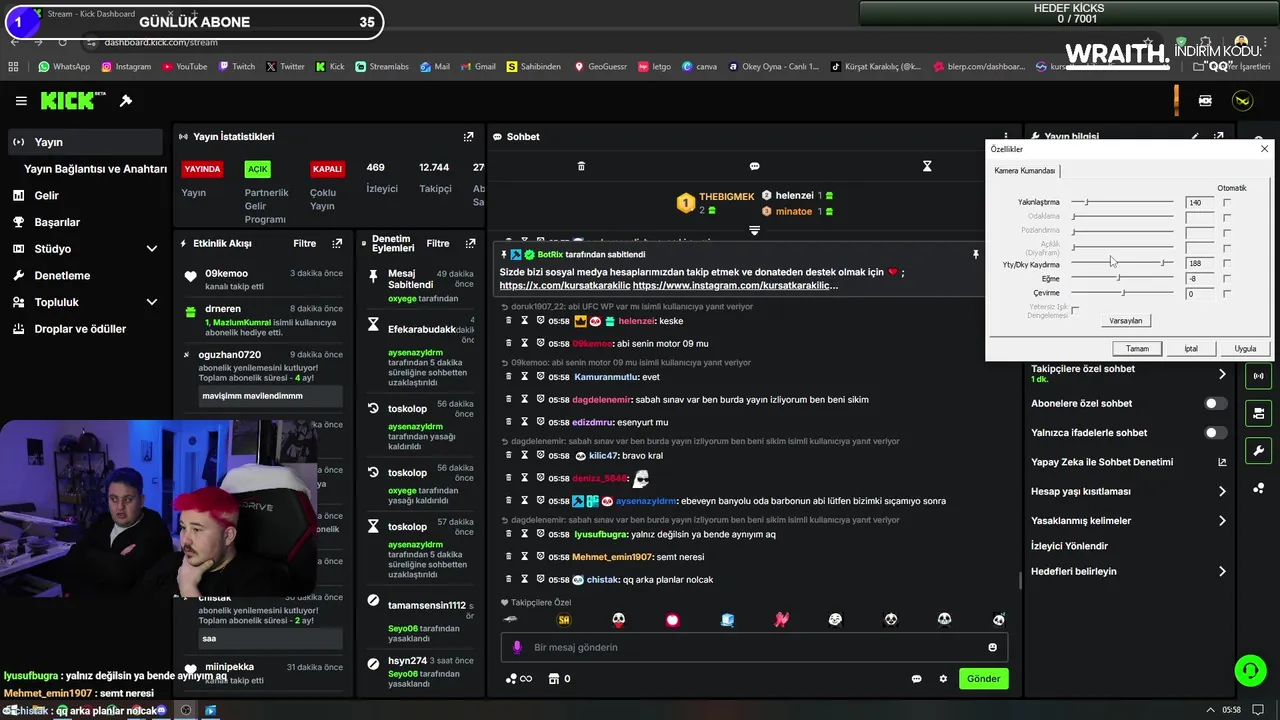This screenshot has height=720, width=1280.
Task: Check Otomatik box for Eğme
Action: (1227, 279)
